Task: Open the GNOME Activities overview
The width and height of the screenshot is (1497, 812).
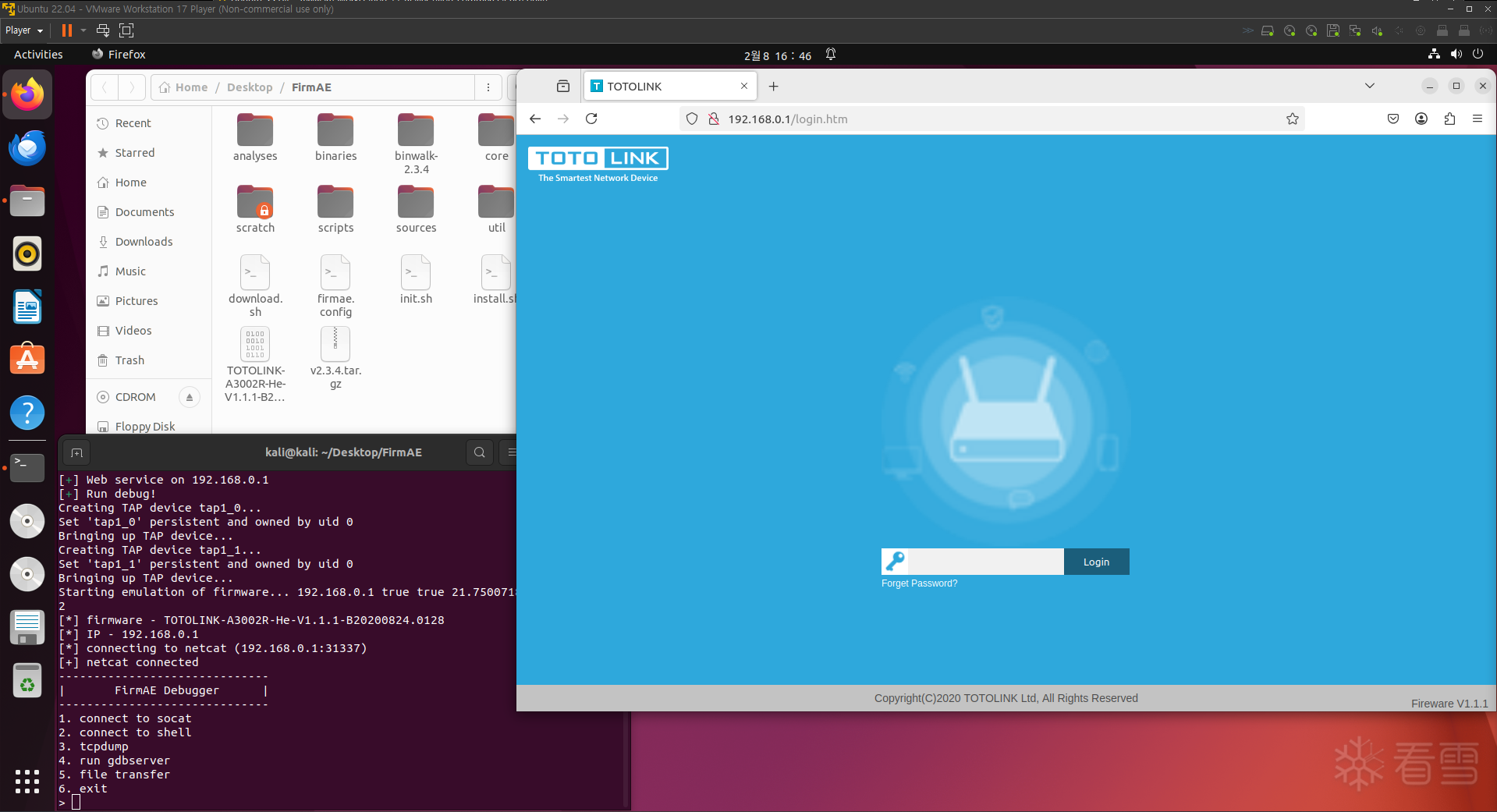Action: 38,55
